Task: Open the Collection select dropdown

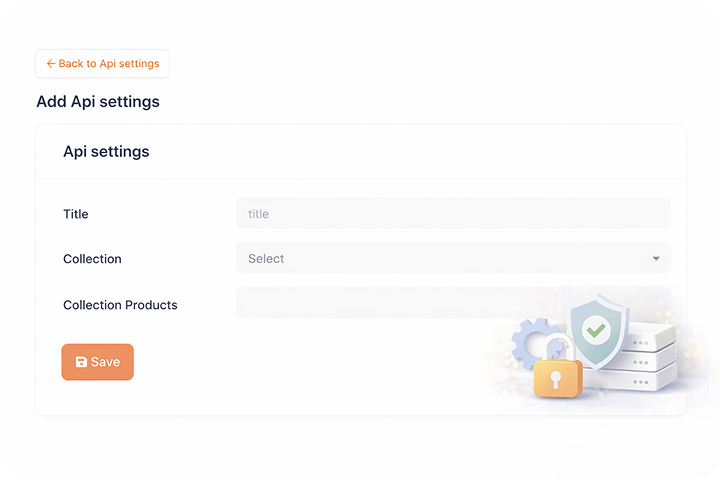Action: click(x=452, y=258)
